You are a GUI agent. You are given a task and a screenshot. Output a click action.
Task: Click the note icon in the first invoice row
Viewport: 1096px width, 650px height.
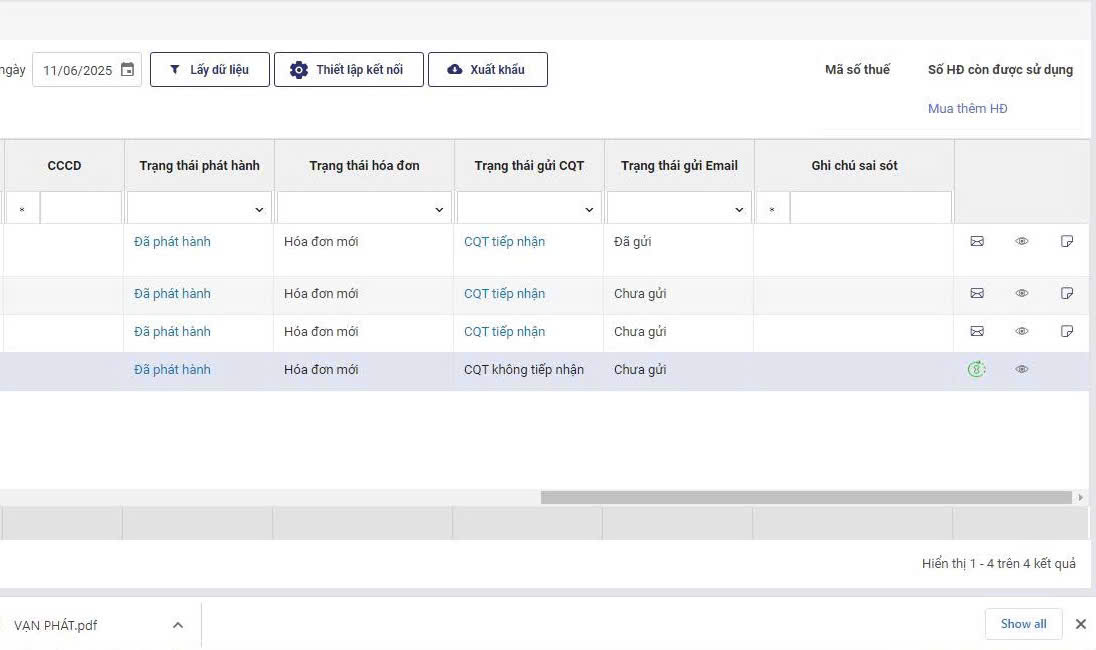1067,241
